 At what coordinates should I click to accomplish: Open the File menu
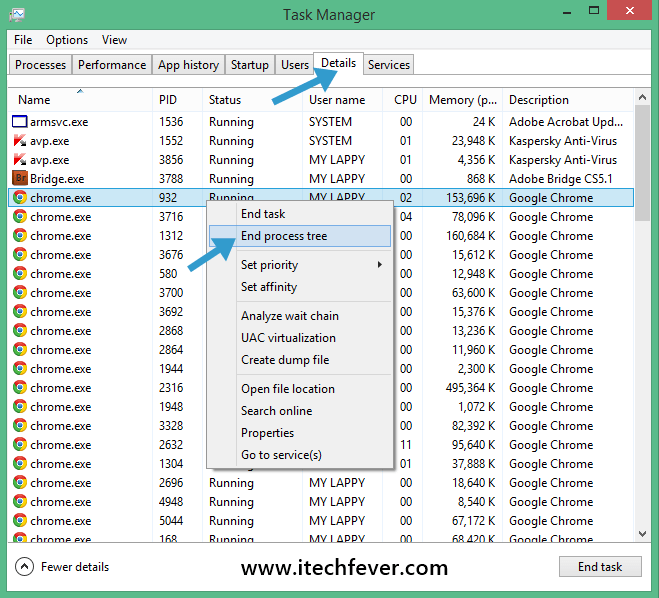(x=23, y=40)
